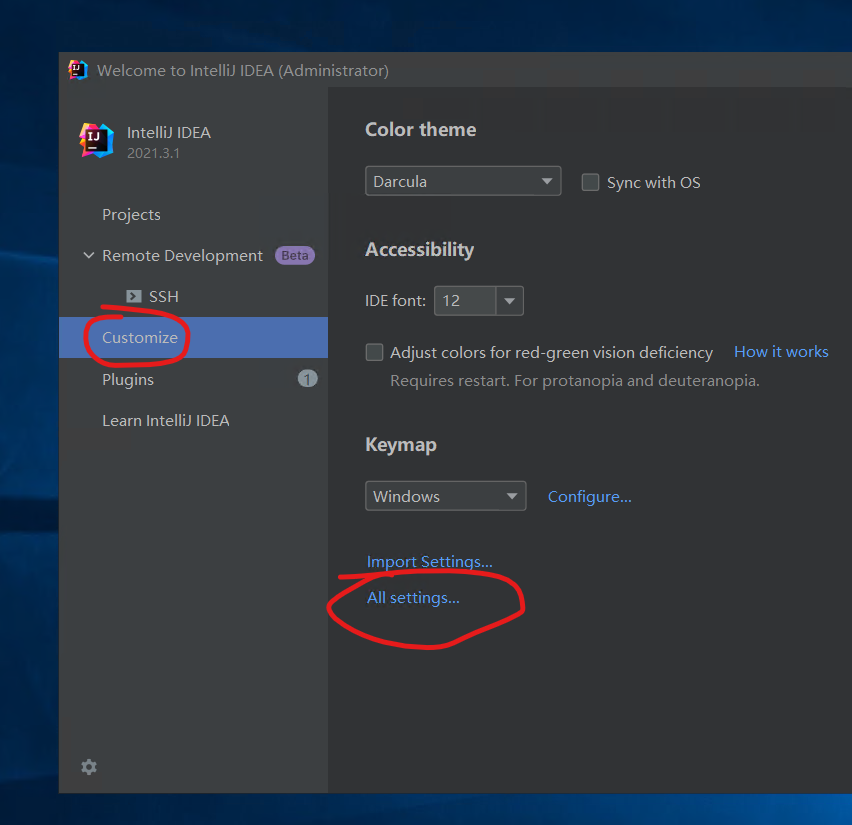Open the IDE font size dropdown arrow
852x825 pixels.
[x=510, y=301]
